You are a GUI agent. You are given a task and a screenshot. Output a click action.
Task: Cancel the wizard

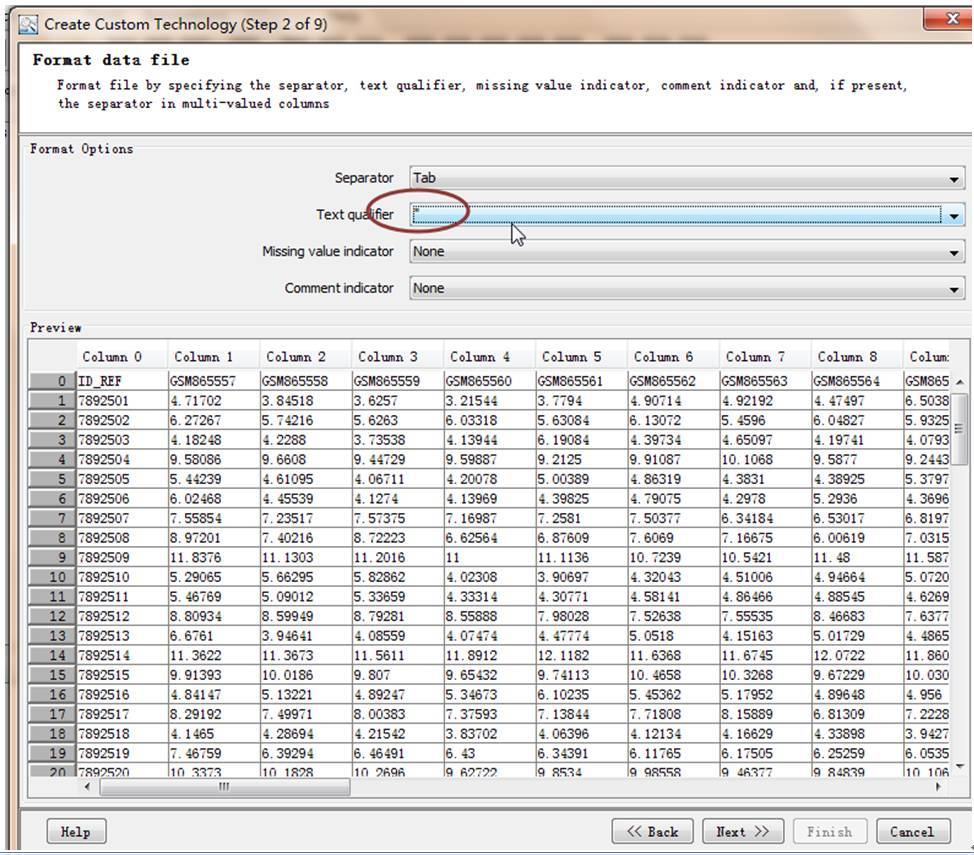[912, 831]
